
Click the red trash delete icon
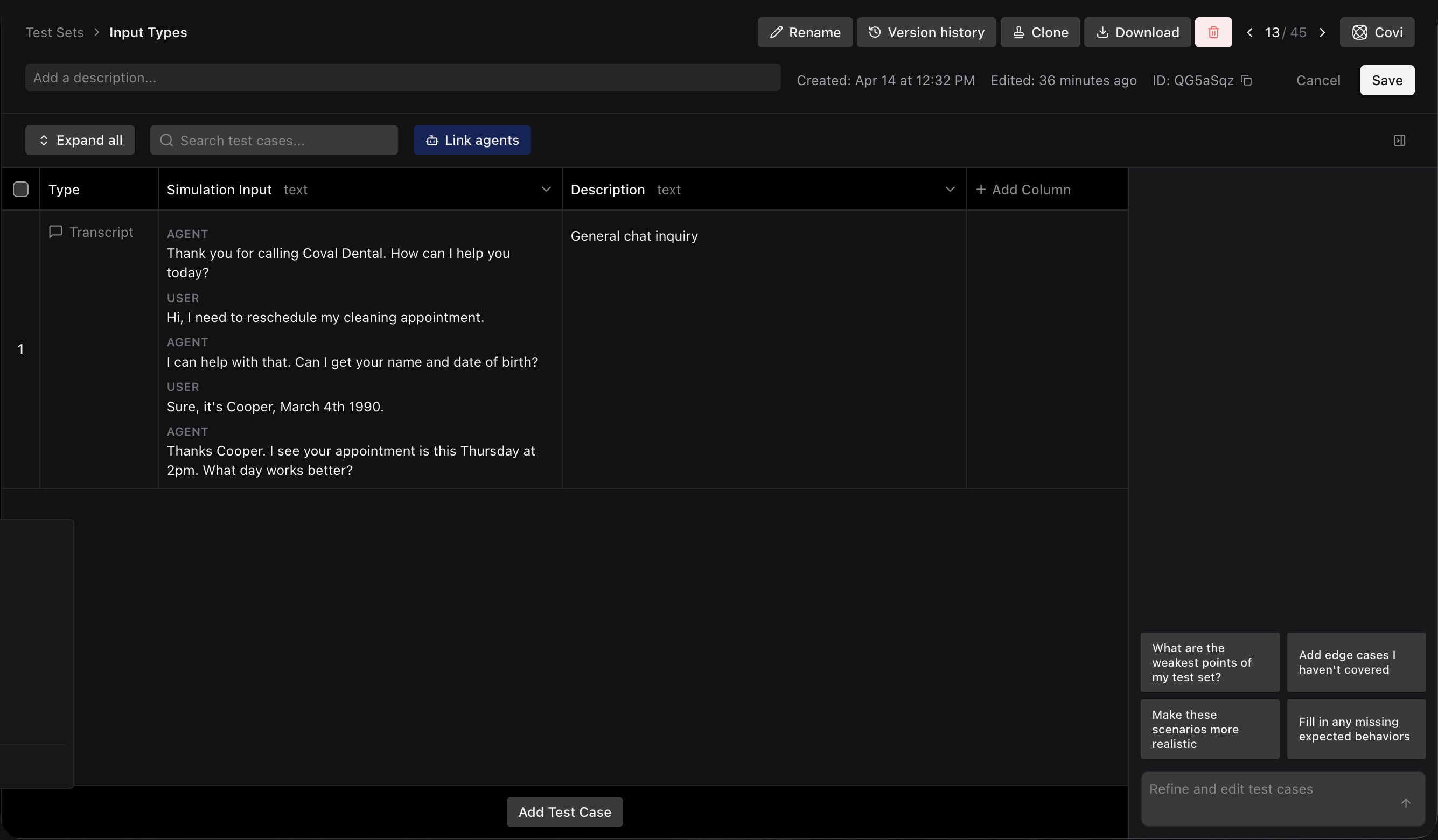[x=1213, y=32]
